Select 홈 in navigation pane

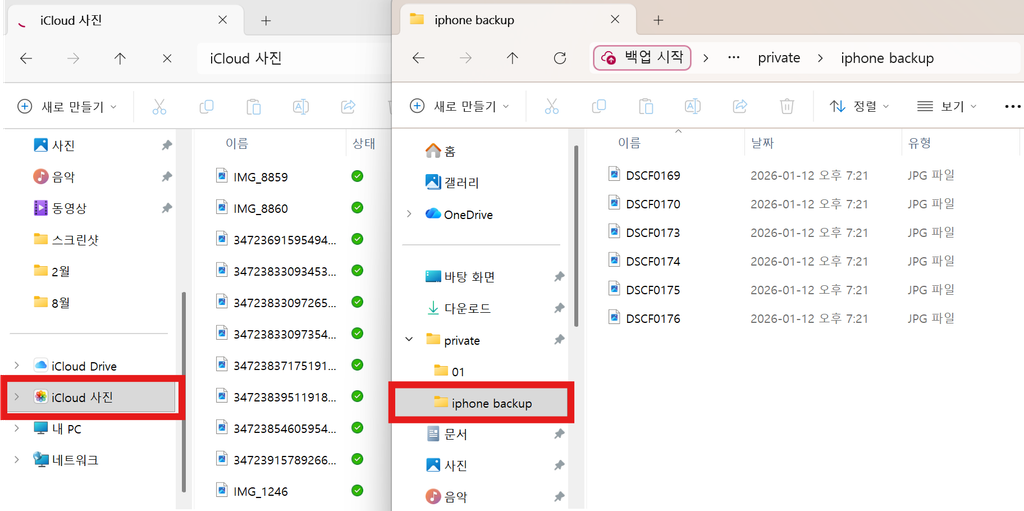[x=440, y=152]
